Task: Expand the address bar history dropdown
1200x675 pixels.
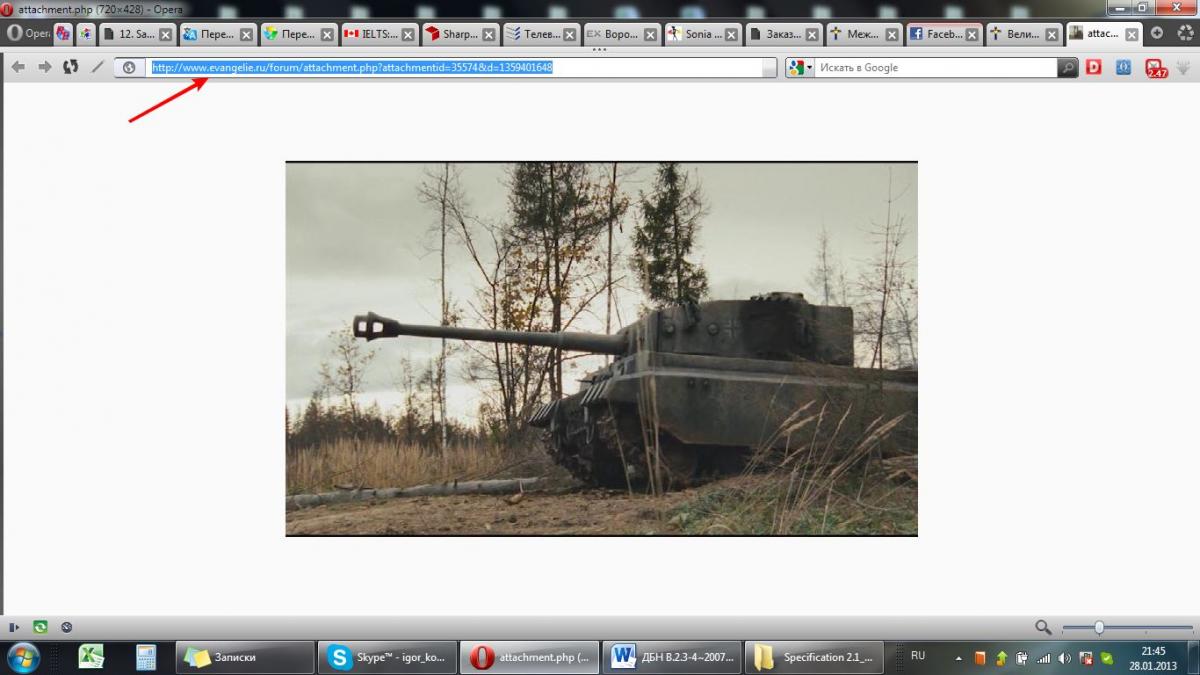Action: (x=769, y=68)
